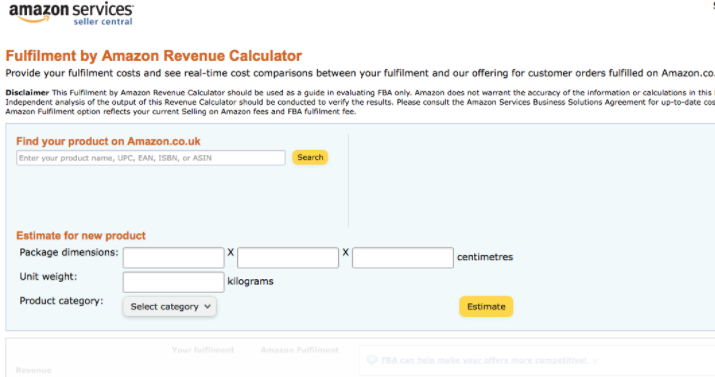This screenshot has height=377, width=715.
Task: Expand the FBA competitive offers tip arrow
Action: (x=595, y=361)
